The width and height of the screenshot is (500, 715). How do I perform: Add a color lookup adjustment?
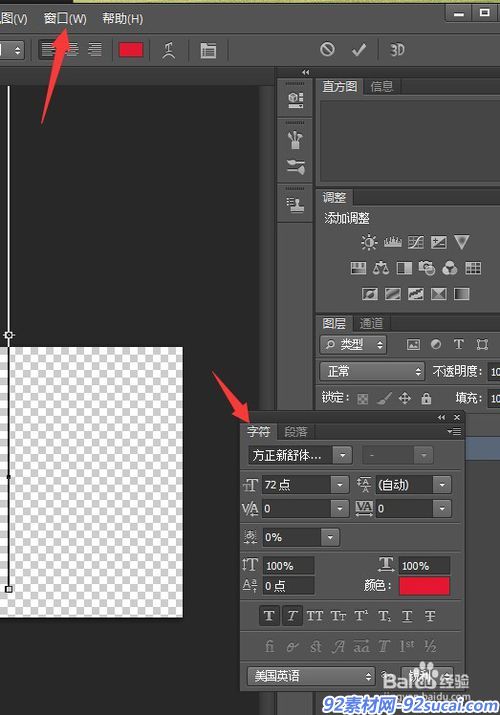pos(473,268)
